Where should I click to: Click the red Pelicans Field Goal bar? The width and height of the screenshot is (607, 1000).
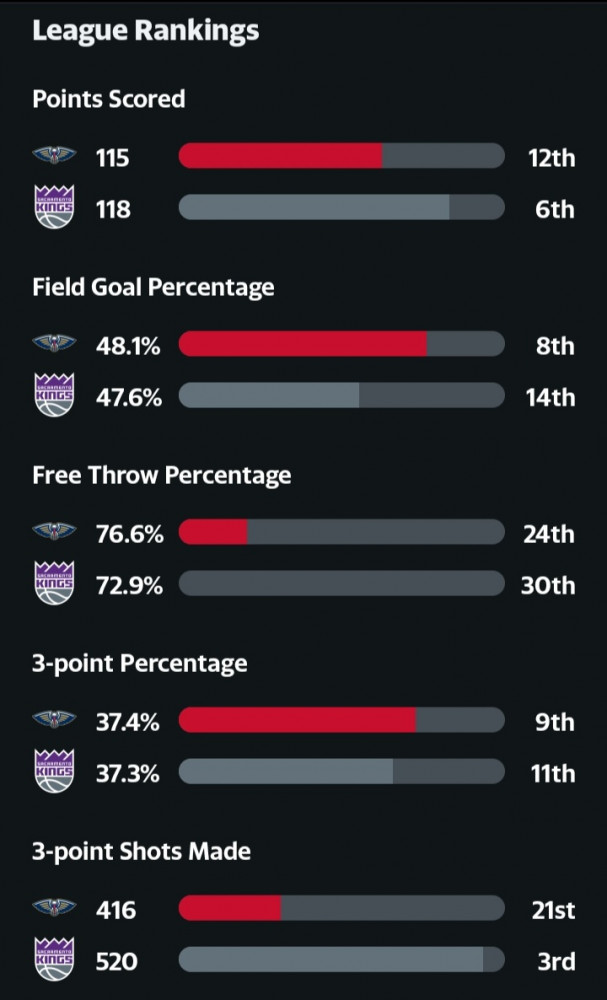point(303,344)
